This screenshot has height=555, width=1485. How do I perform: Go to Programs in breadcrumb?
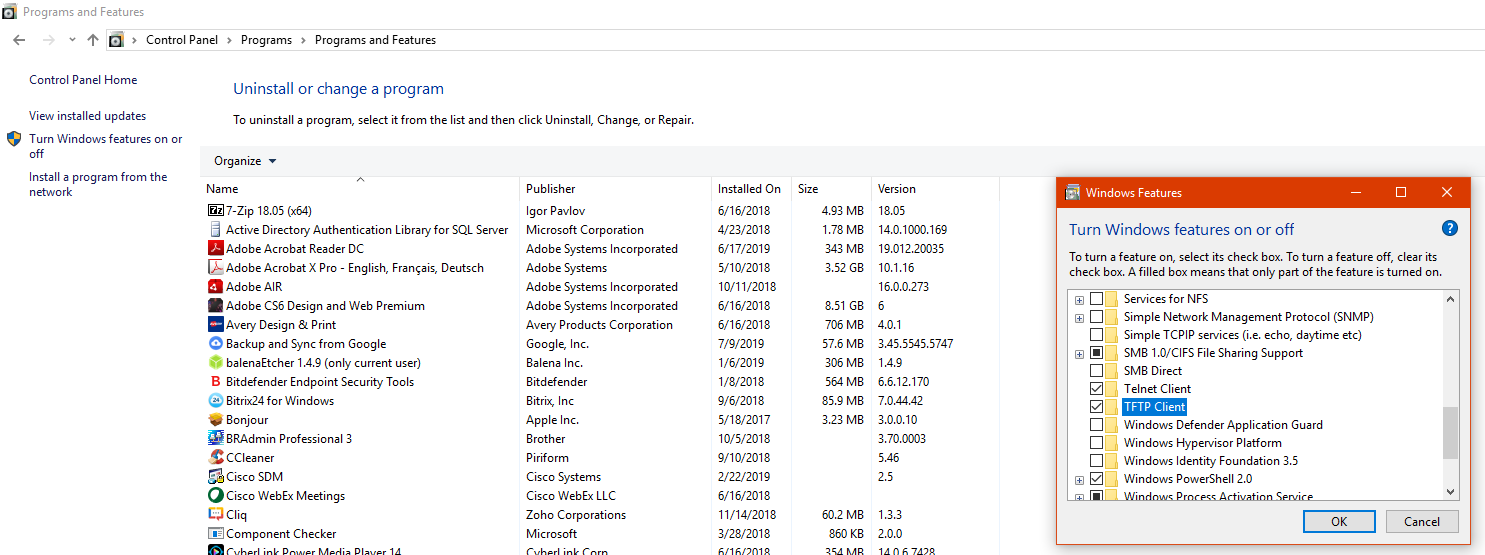pos(266,40)
